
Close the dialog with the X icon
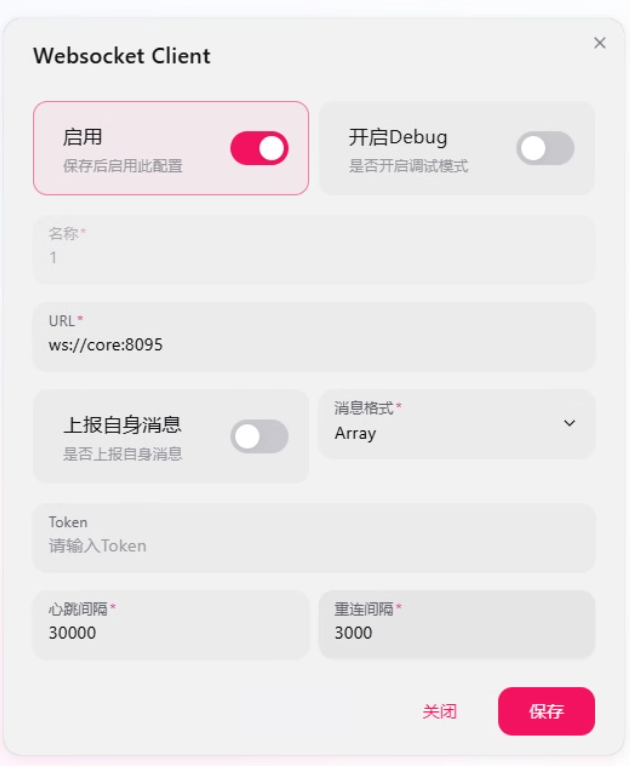pyautogui.click(x=599, y=43)
